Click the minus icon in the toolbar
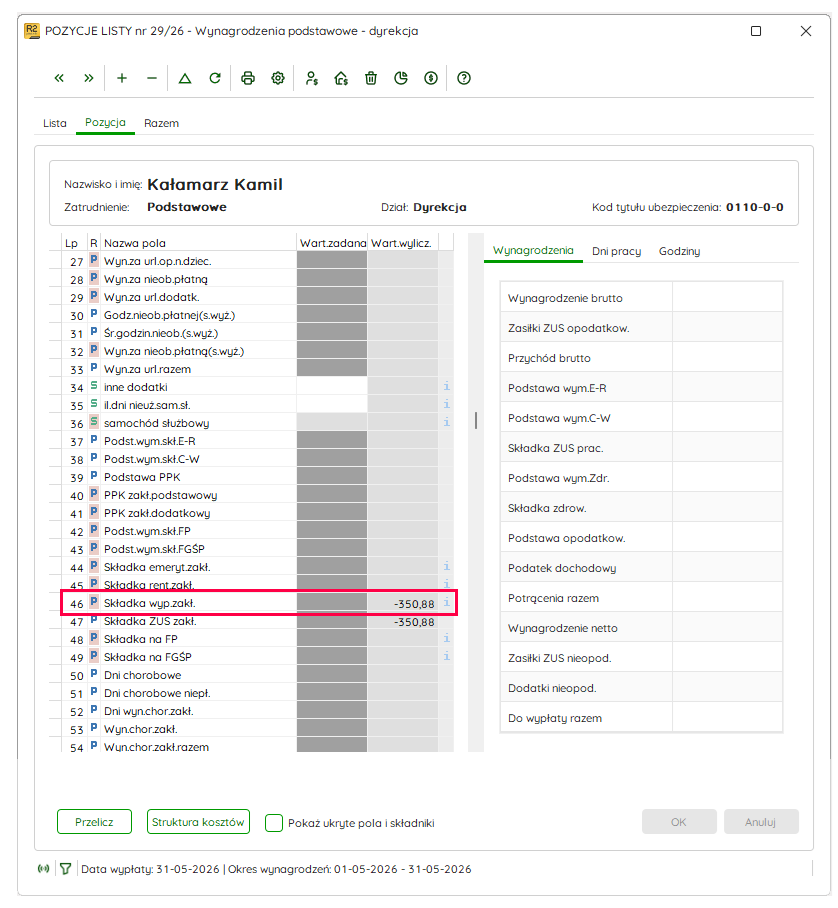Image resolution: width=838 pixels, height=908 pixels. point(152,78)
